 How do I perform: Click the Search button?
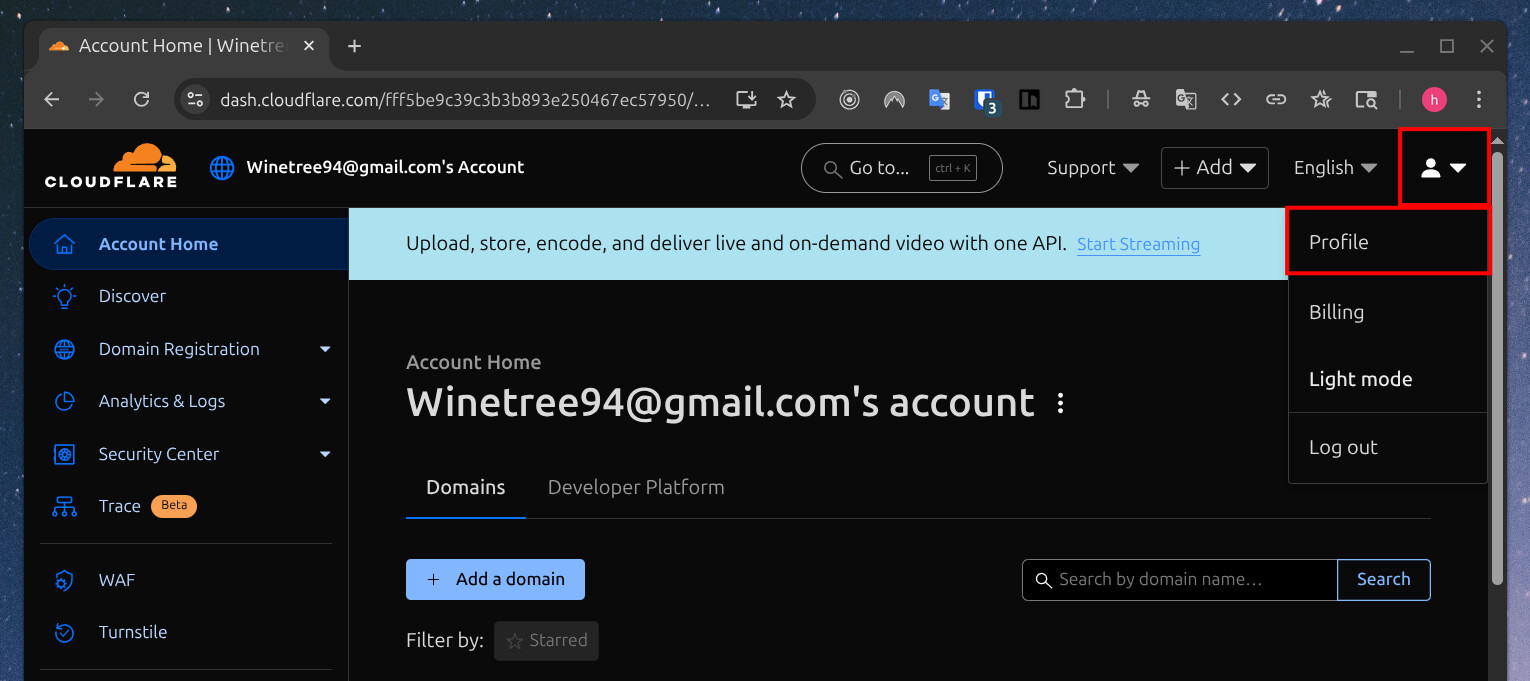(1384, 579)
